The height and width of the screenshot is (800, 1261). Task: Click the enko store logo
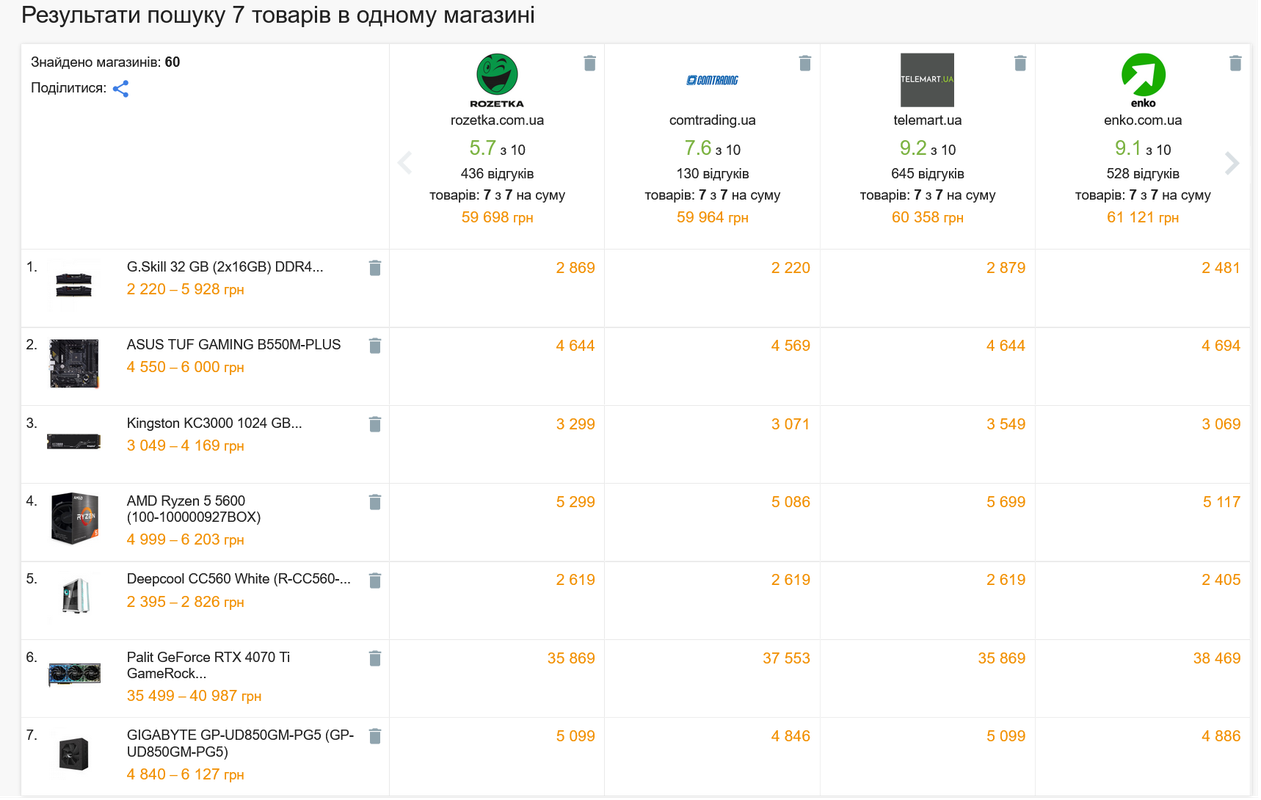pyautogui.click(x=1143, y=80)
